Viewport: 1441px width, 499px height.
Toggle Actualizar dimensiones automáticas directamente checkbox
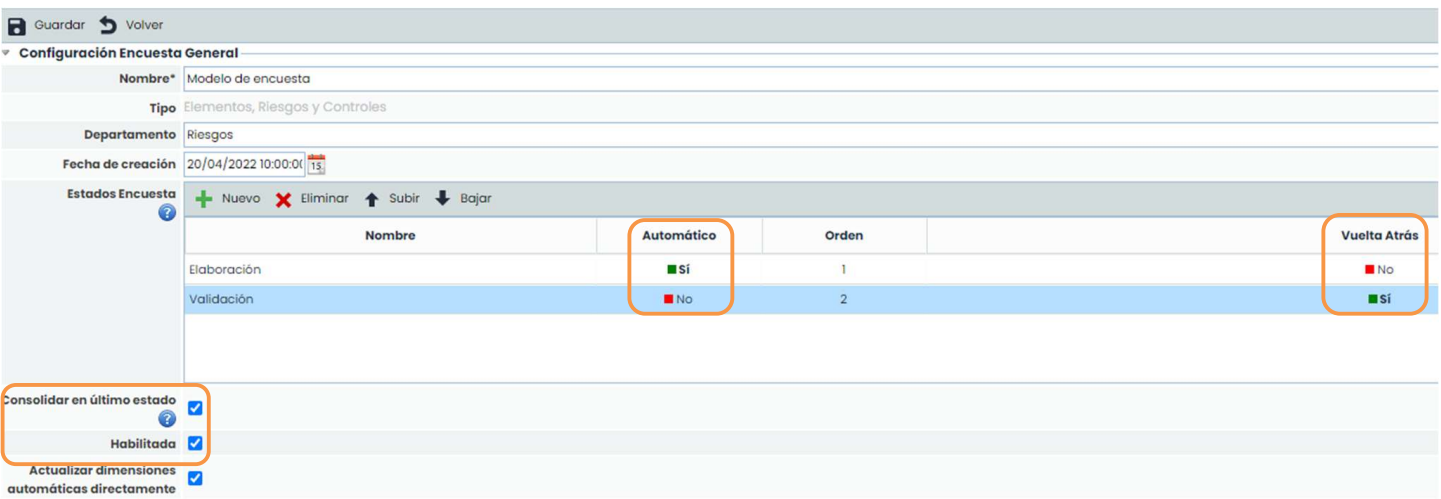click(195, 478)
